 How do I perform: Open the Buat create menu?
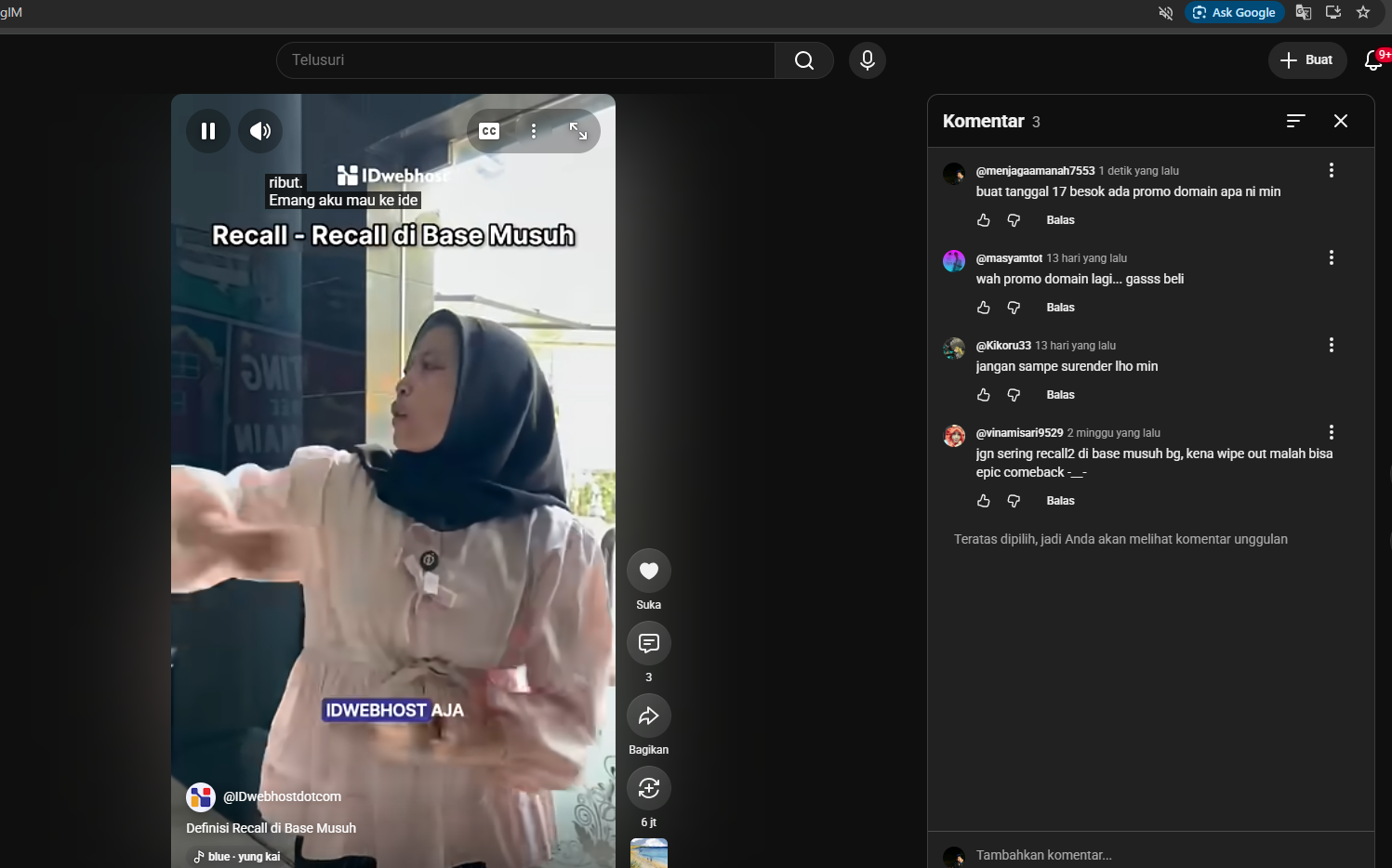pos(1307,60)
